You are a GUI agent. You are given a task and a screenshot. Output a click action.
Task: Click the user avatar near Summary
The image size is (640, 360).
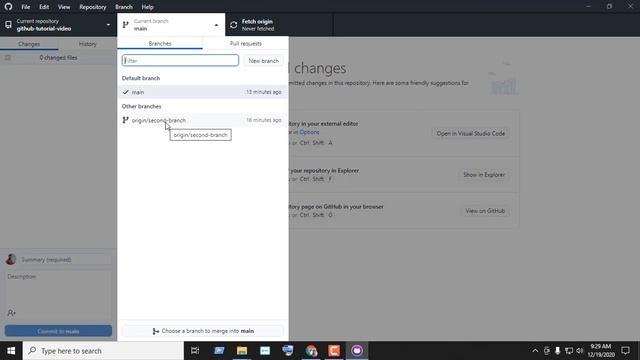pos(11,259)
